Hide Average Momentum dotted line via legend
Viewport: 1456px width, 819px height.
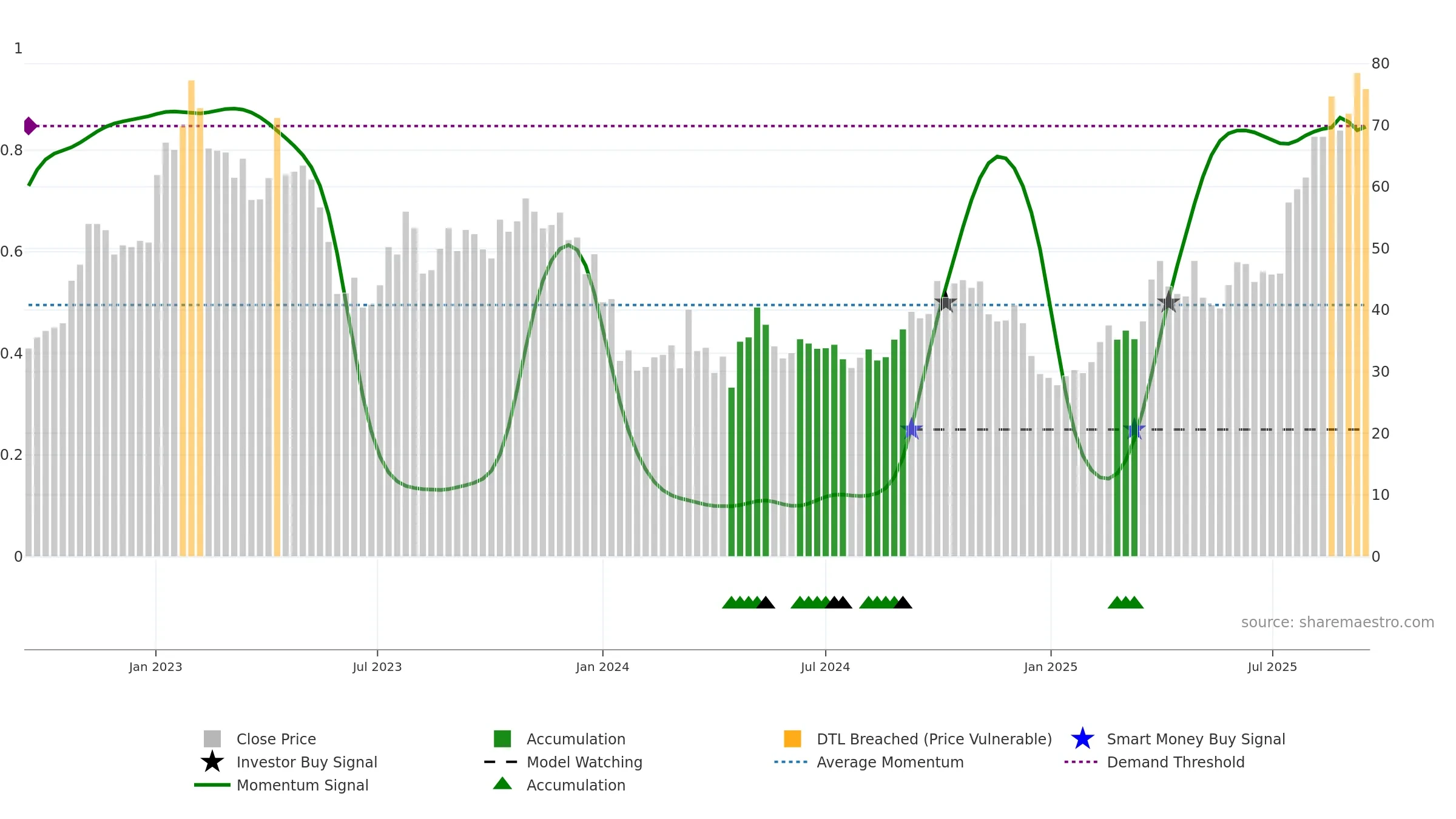click(x=890, y=762)
